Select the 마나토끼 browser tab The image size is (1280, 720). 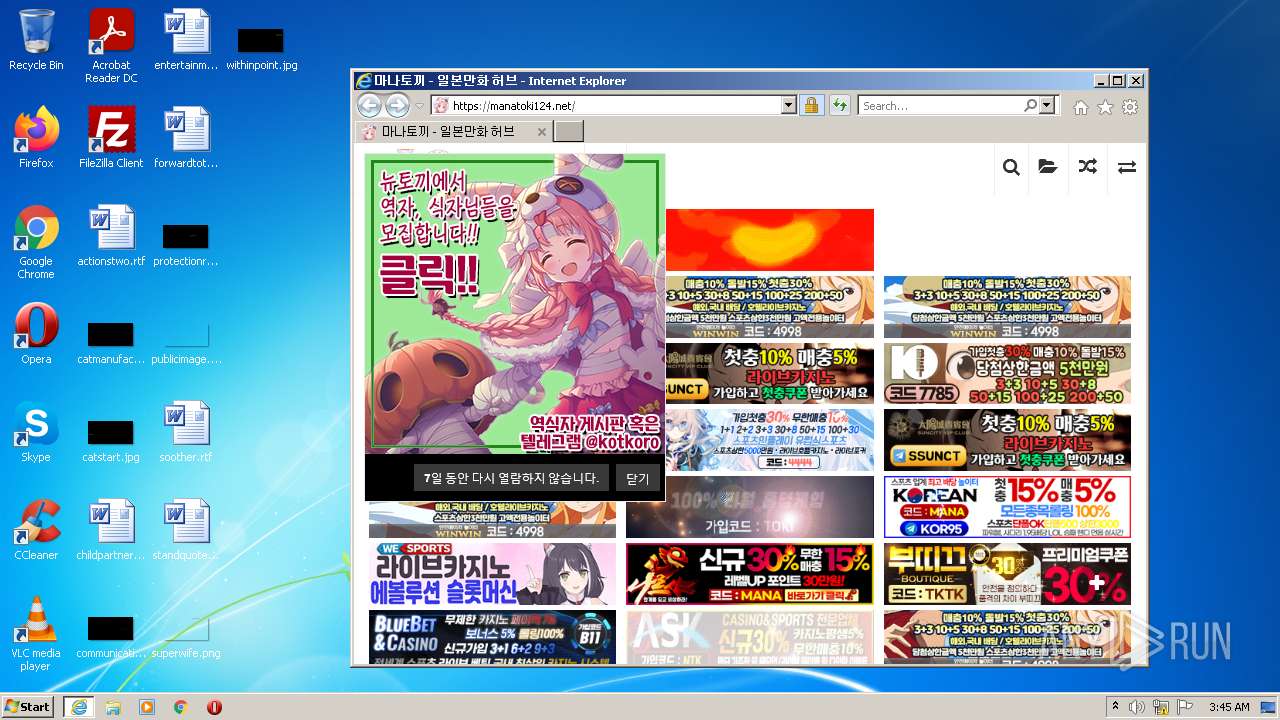click(x=453, y=131)
